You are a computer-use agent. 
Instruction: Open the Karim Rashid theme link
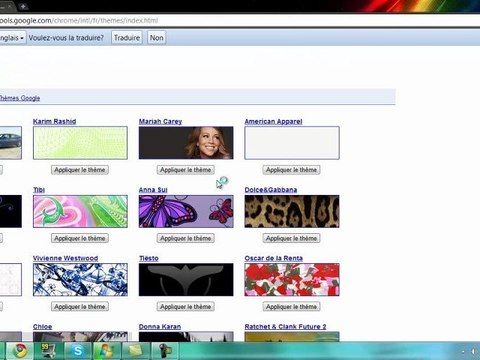(x=55, y=121)
